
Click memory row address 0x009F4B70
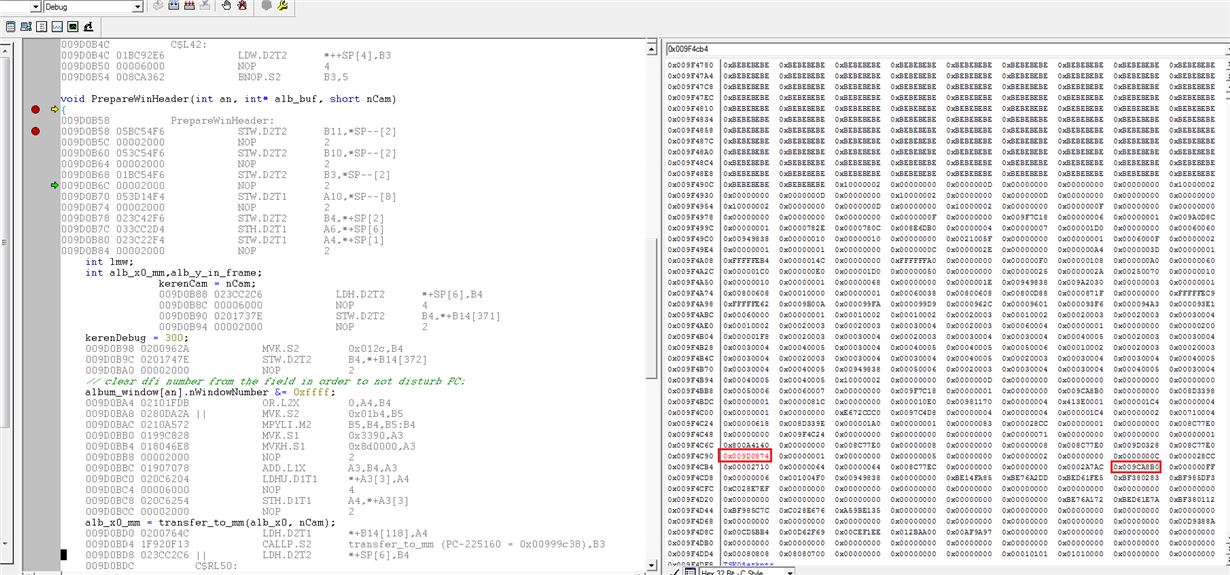click(x=690, y=368)
